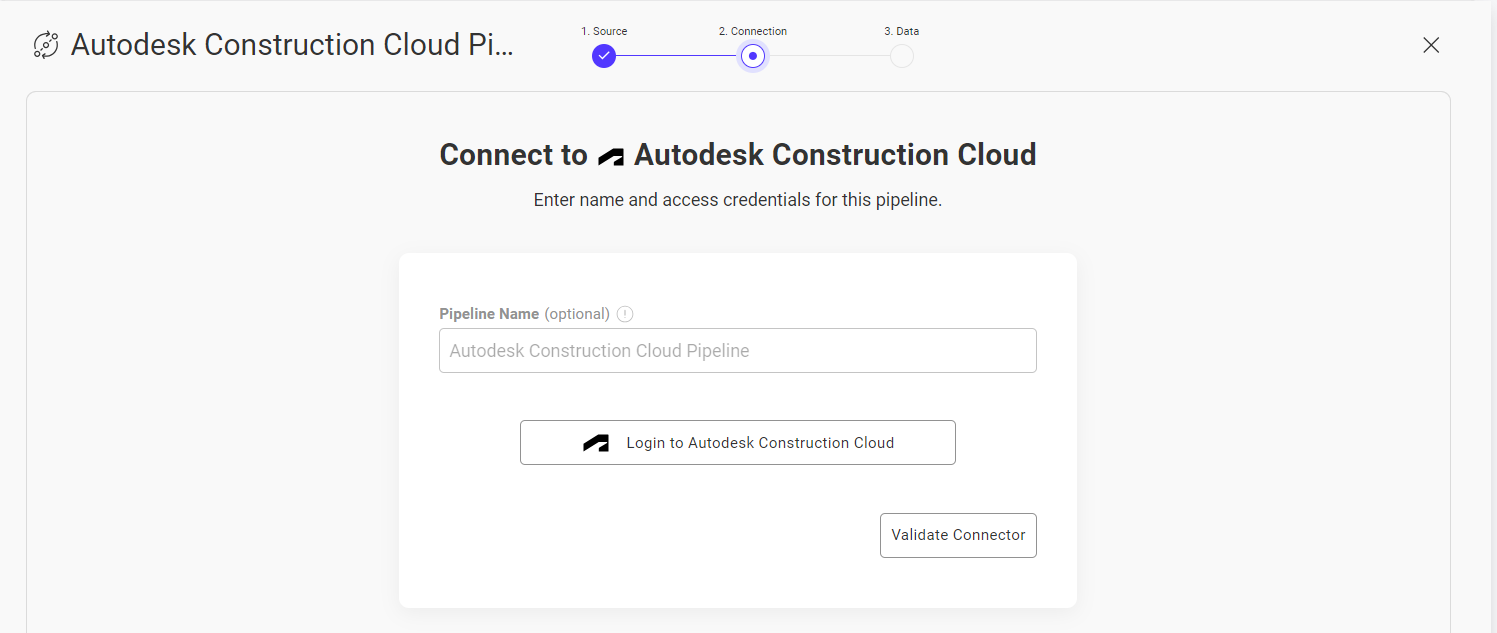The width and height of the screenshot is (1497, 633).
Task: Go to the "1. Source" step label
Action: click(604, 31)
